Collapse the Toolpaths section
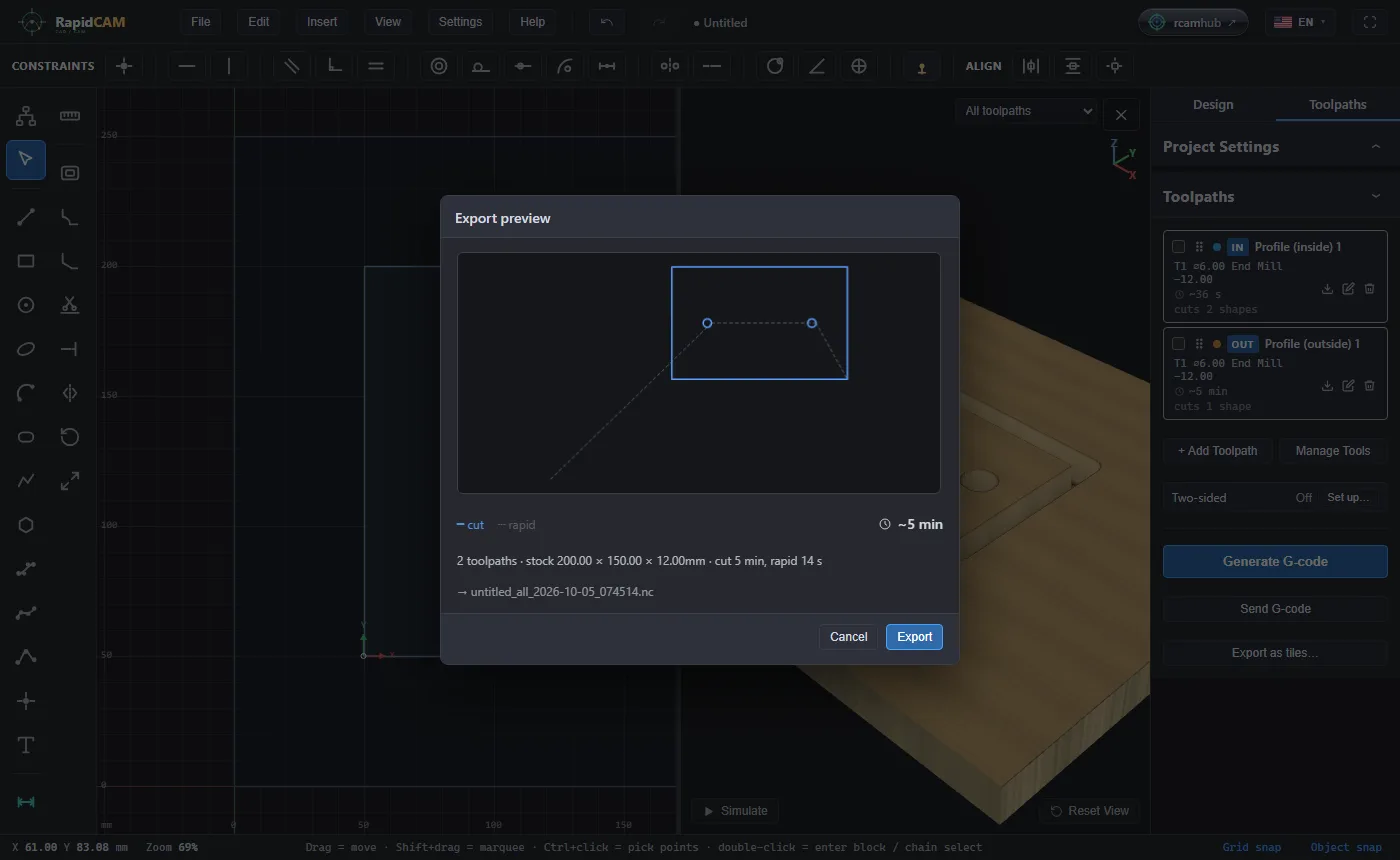1400x860 pixels. pos(1275,197)
